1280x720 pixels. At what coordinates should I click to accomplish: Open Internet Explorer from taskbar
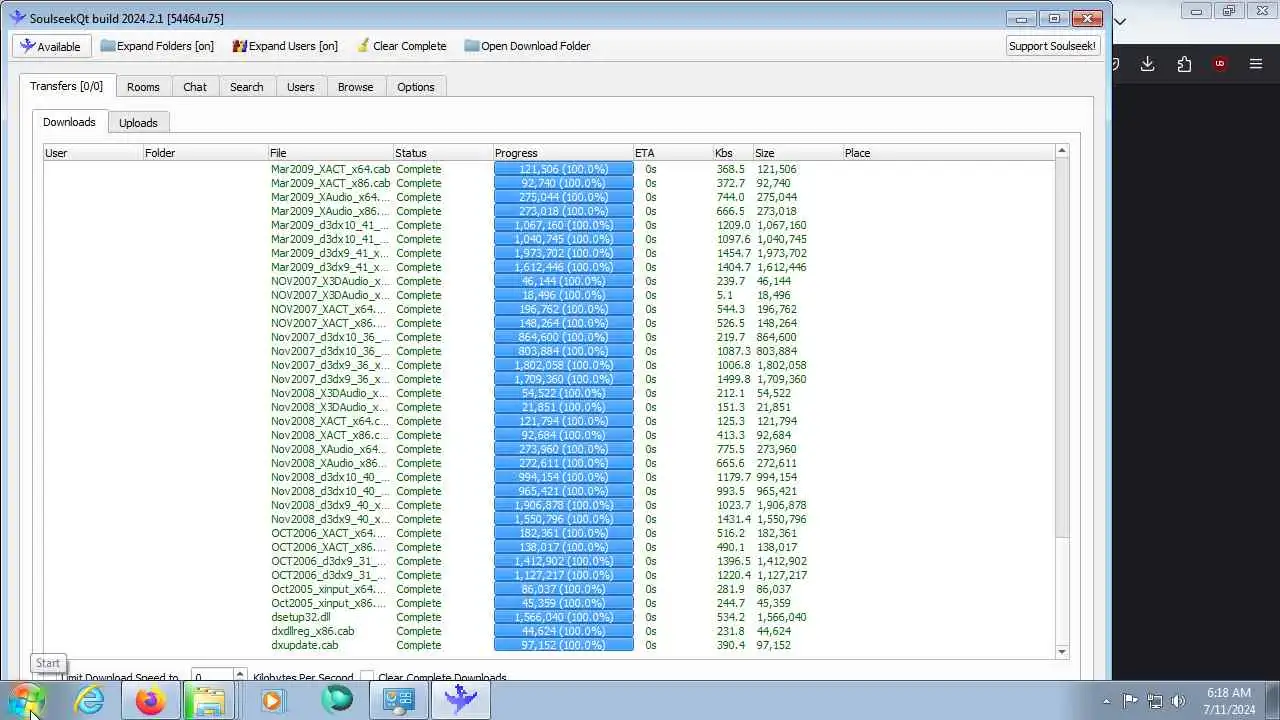coord(91,700)
